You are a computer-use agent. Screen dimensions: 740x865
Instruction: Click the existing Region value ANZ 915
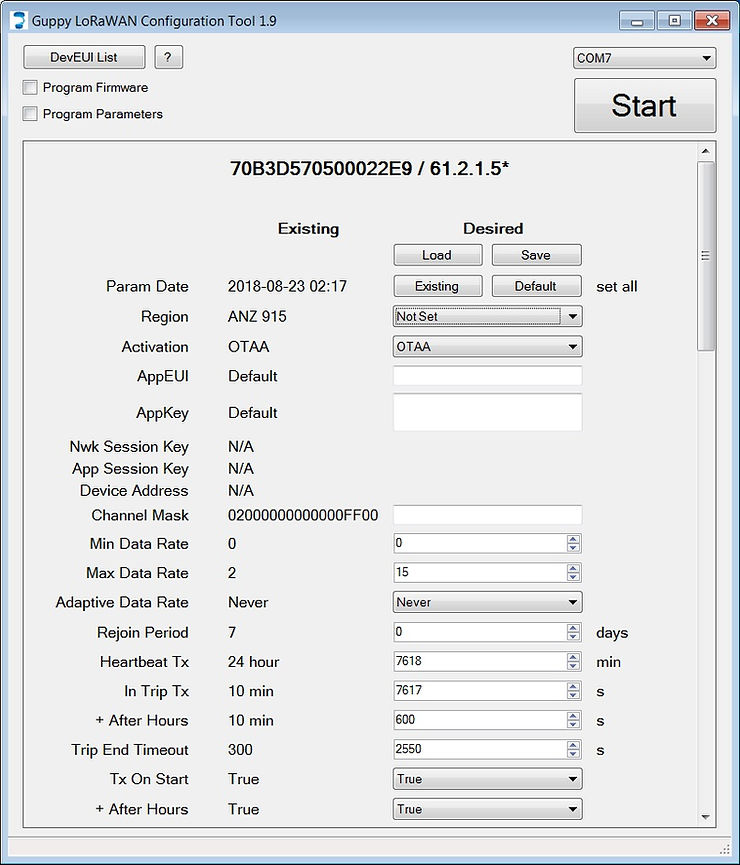pos(257,317)
